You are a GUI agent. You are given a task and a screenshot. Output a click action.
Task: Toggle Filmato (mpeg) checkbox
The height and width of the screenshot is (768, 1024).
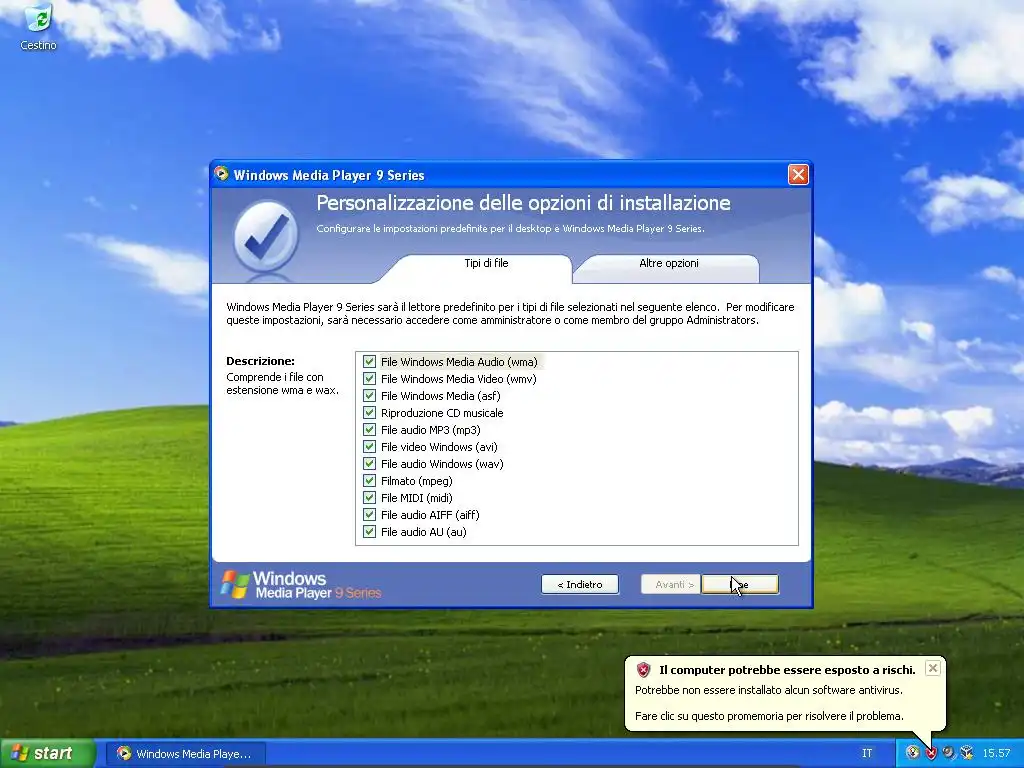(370, 481)
